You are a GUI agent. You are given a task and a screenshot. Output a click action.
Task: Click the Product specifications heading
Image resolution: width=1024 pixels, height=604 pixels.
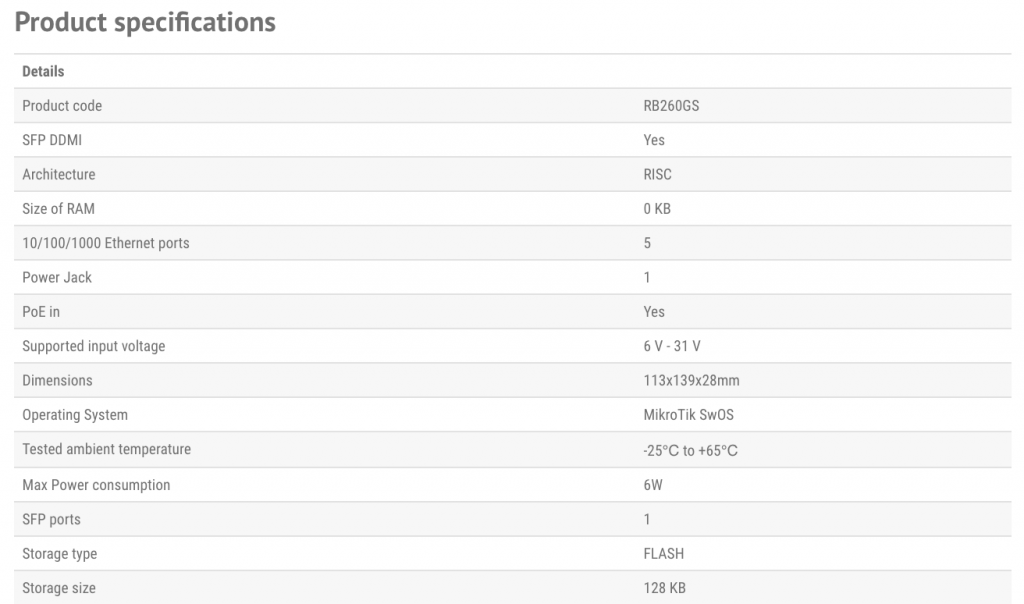point(146,22)
